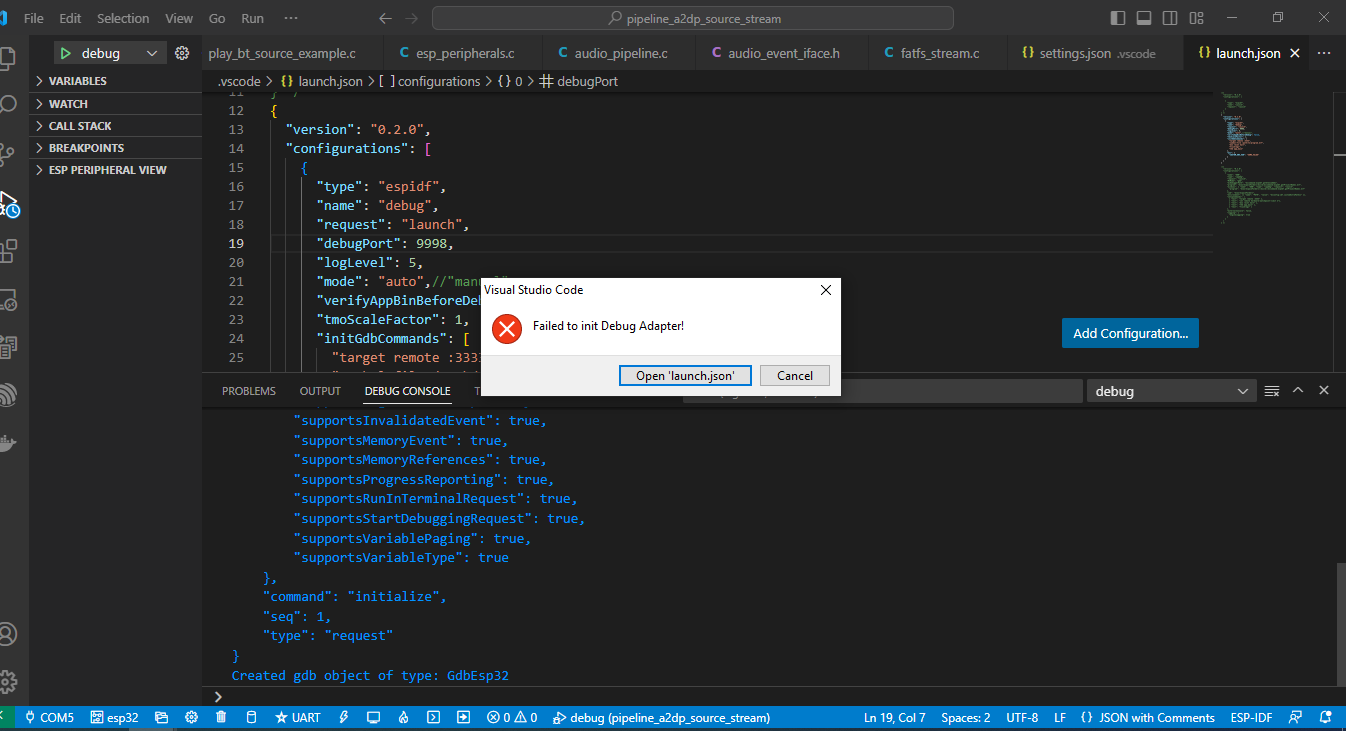1346x731 pixels.
Task: Click the pipeline_a2dp_source_stream command center search box
Action: tap(693, 18)
